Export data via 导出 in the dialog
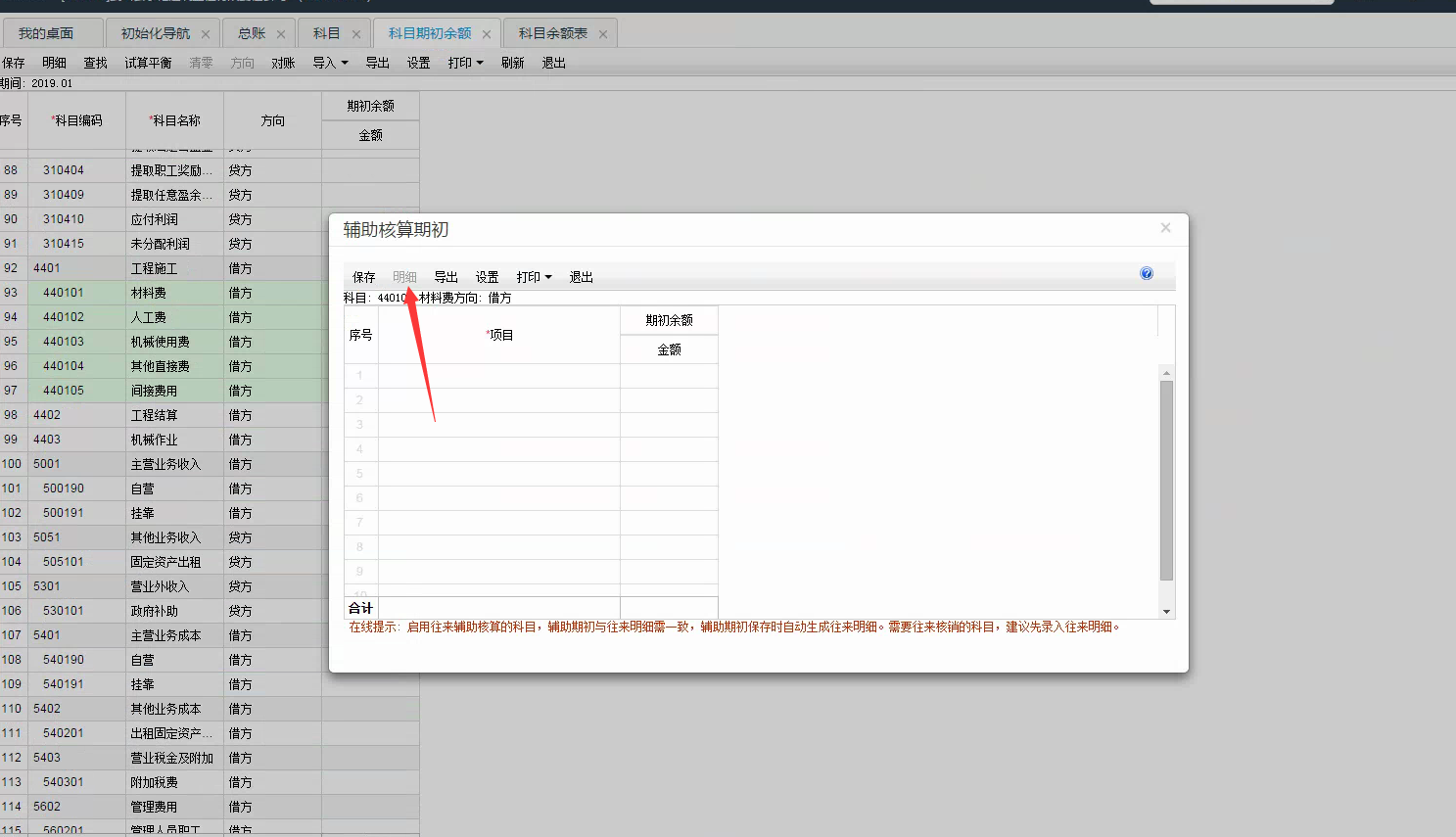This screenshot has width=1456, height=837. [446, 277]
